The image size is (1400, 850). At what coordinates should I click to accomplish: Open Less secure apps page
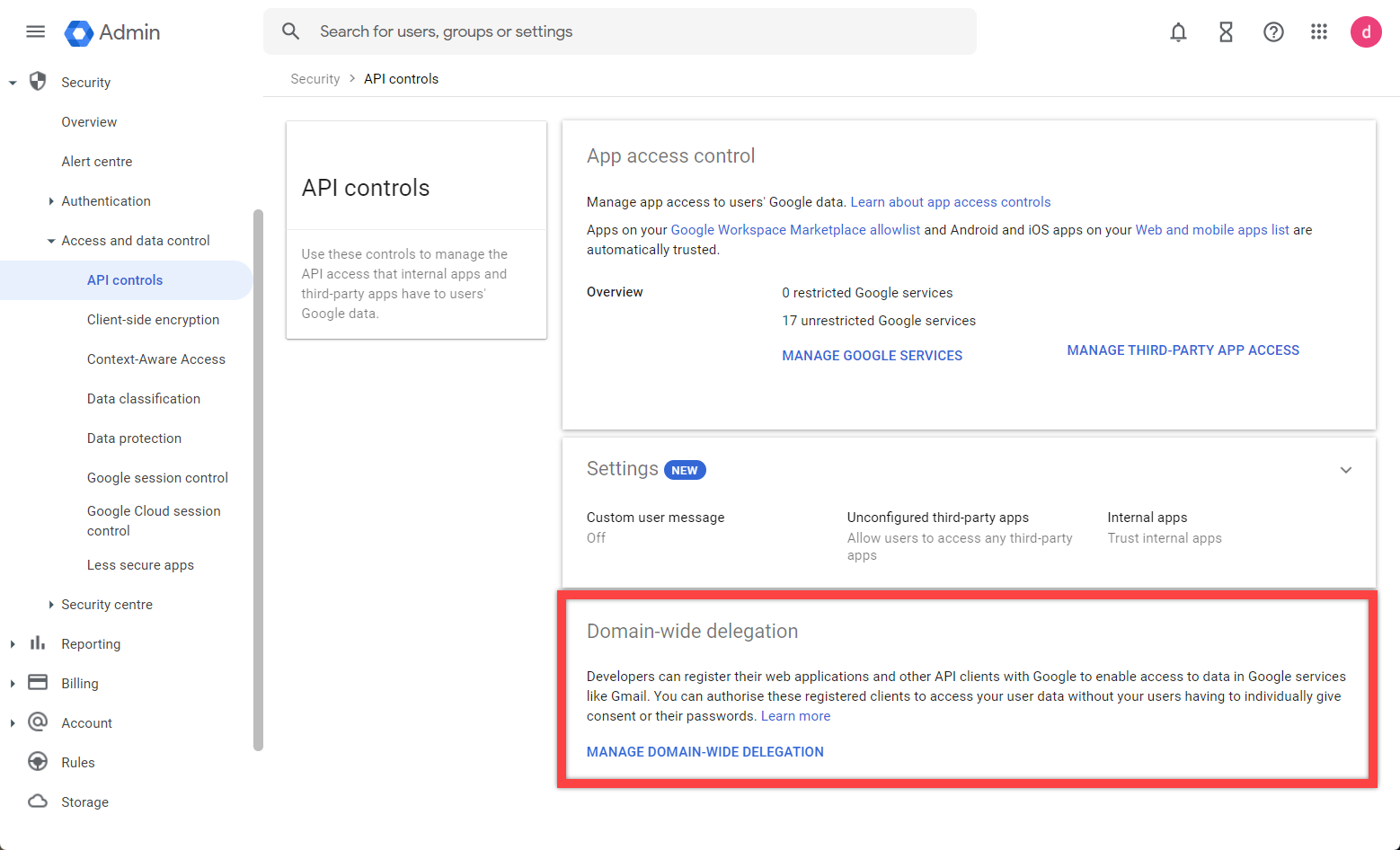tap(140, 565)
